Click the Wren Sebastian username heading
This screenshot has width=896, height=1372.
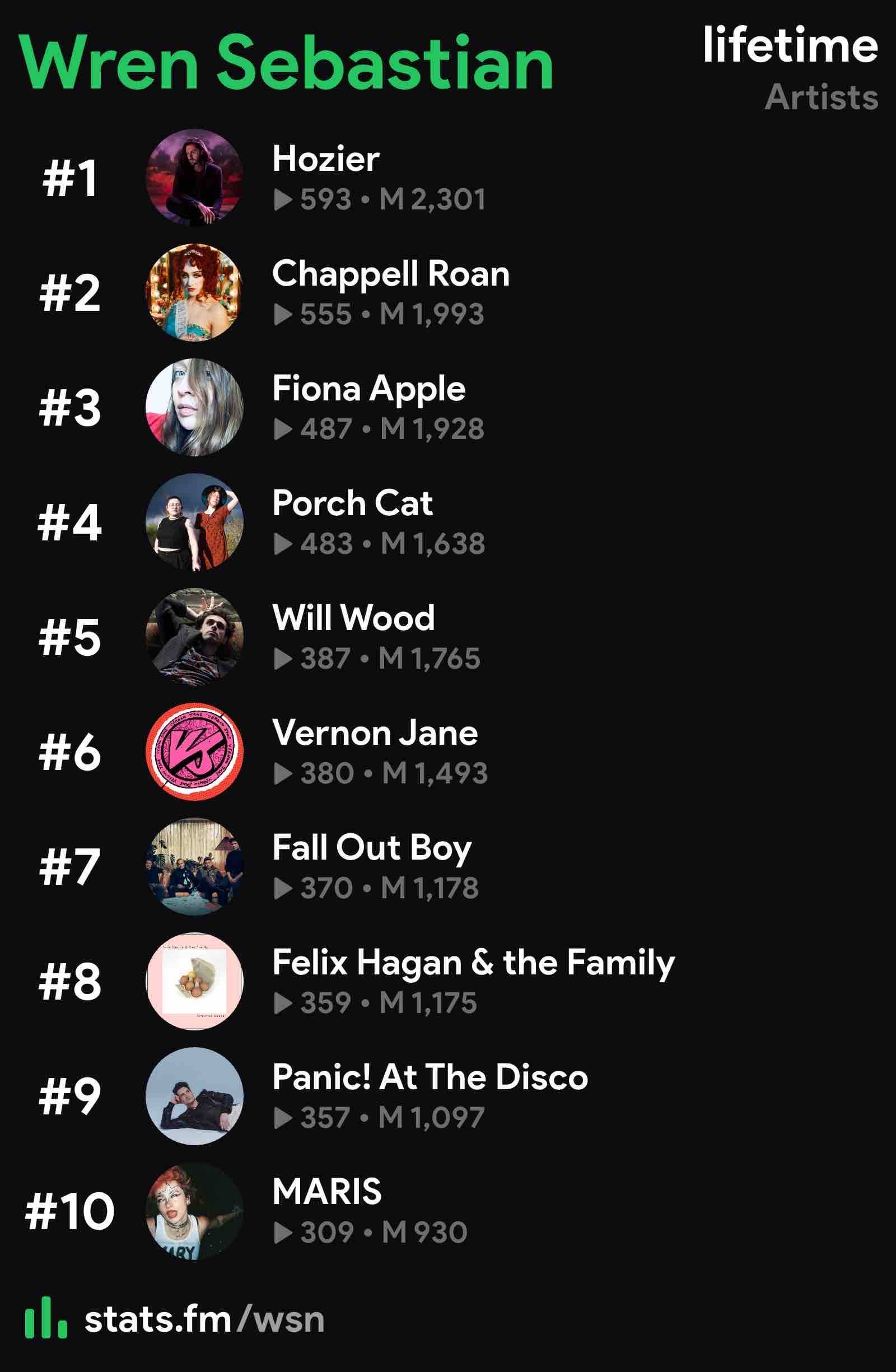[x=287, y=62]
